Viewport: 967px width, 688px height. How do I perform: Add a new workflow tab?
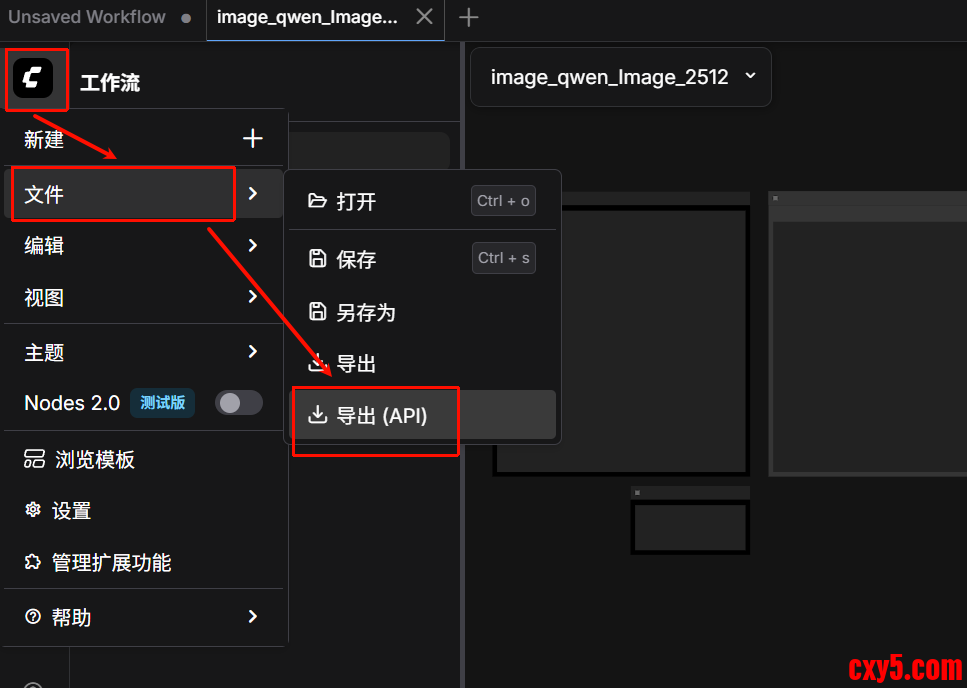(469, 17)
